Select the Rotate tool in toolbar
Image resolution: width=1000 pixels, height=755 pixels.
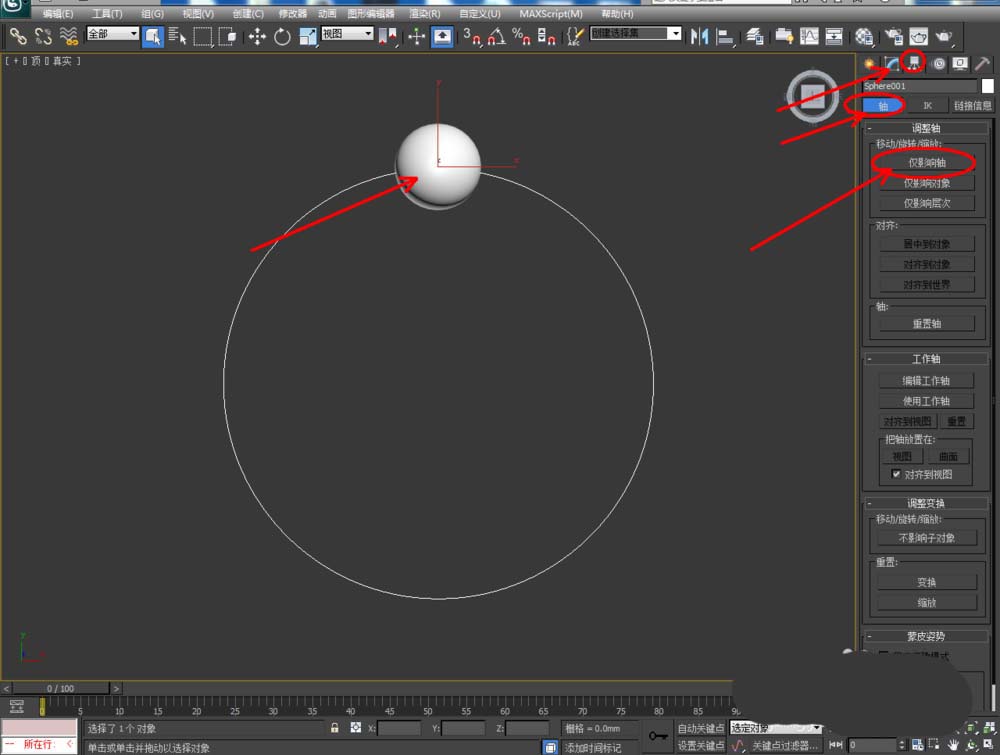282,36
